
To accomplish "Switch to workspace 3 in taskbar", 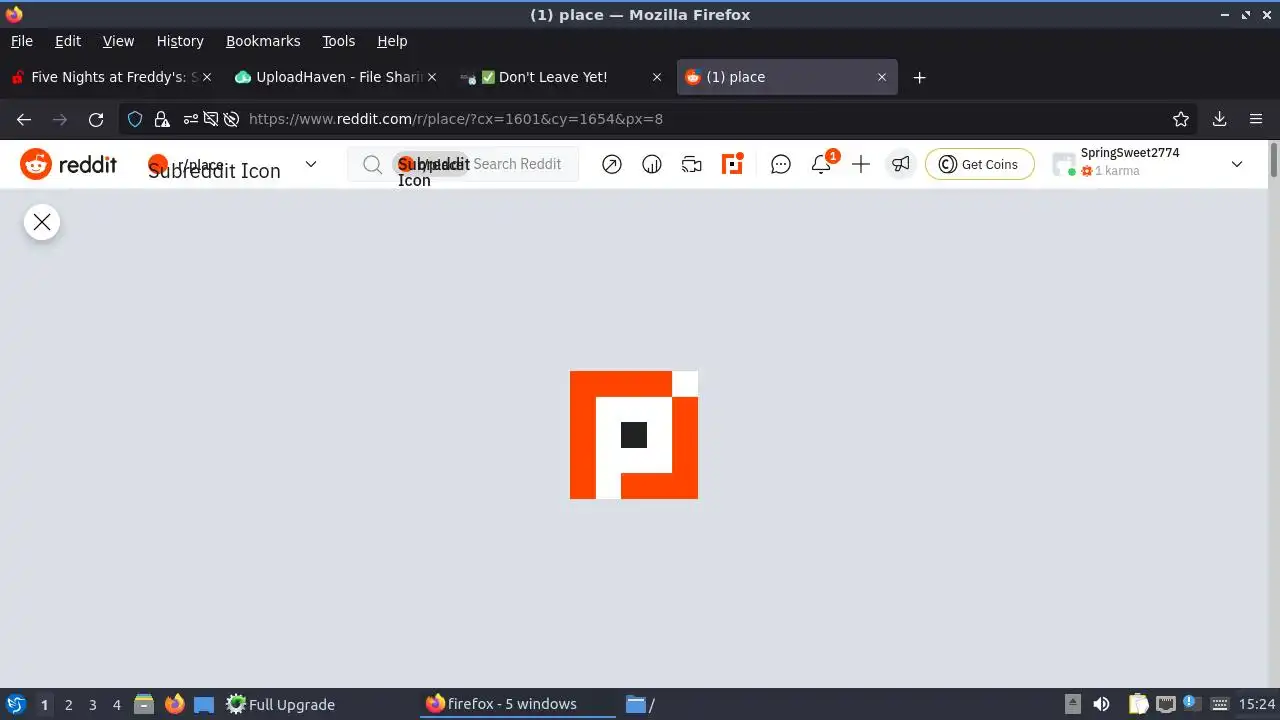I will point(92,705).
